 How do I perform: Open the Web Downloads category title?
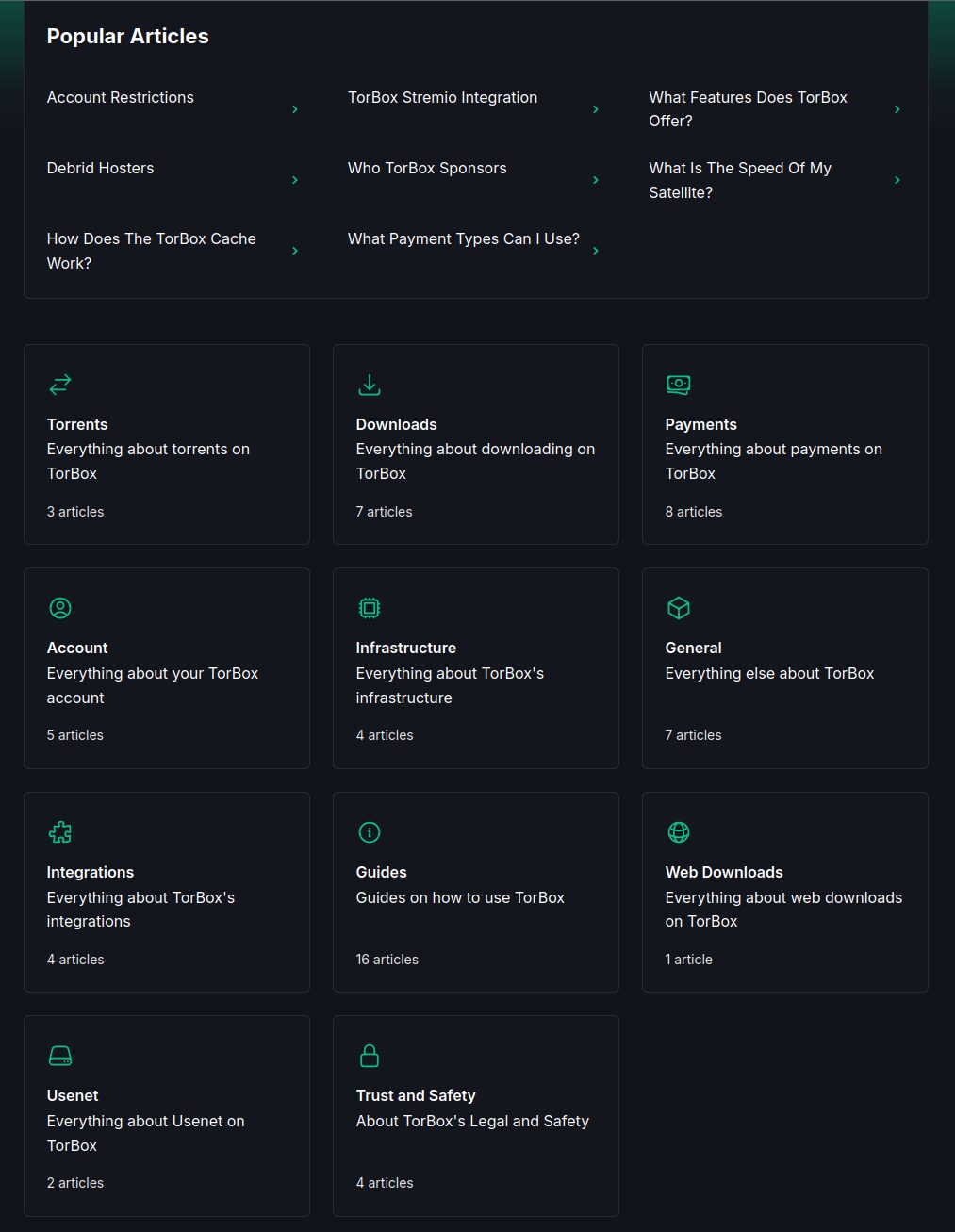[724, 872]
